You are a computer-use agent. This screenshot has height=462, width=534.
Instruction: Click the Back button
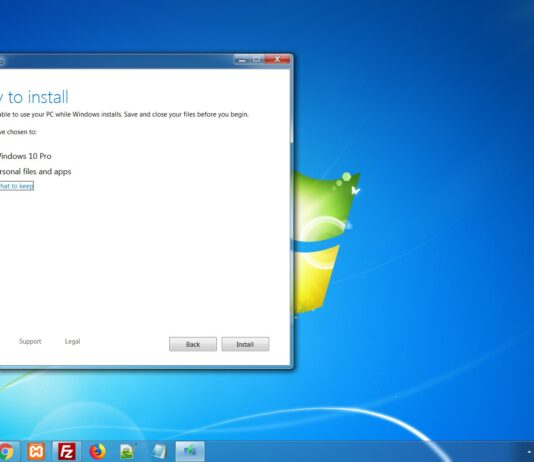coord(193,344)
